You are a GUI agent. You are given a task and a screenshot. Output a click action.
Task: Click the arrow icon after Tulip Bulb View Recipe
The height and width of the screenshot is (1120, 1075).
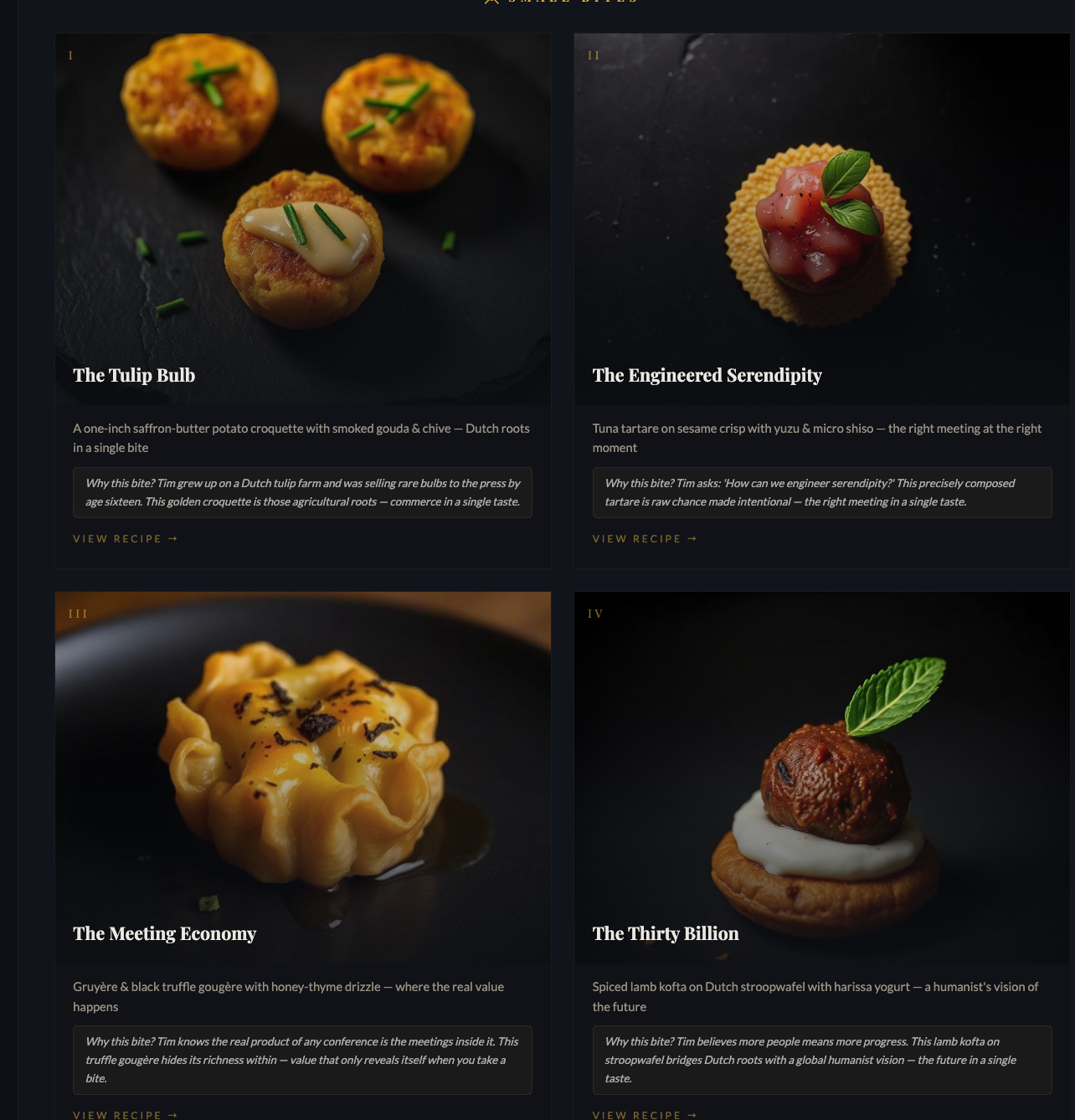173,538
